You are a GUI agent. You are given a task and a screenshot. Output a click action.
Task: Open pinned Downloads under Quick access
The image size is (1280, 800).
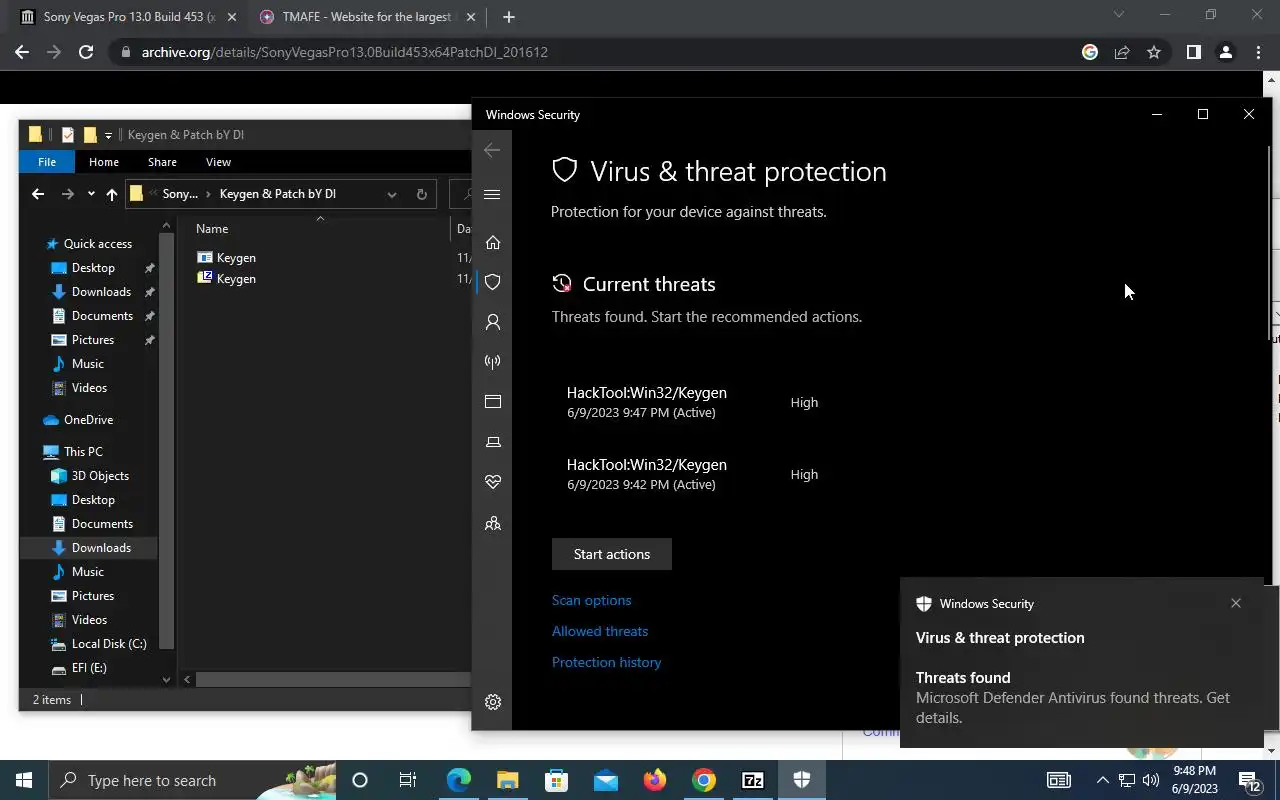pyautogui.click(x=101, y=292)
